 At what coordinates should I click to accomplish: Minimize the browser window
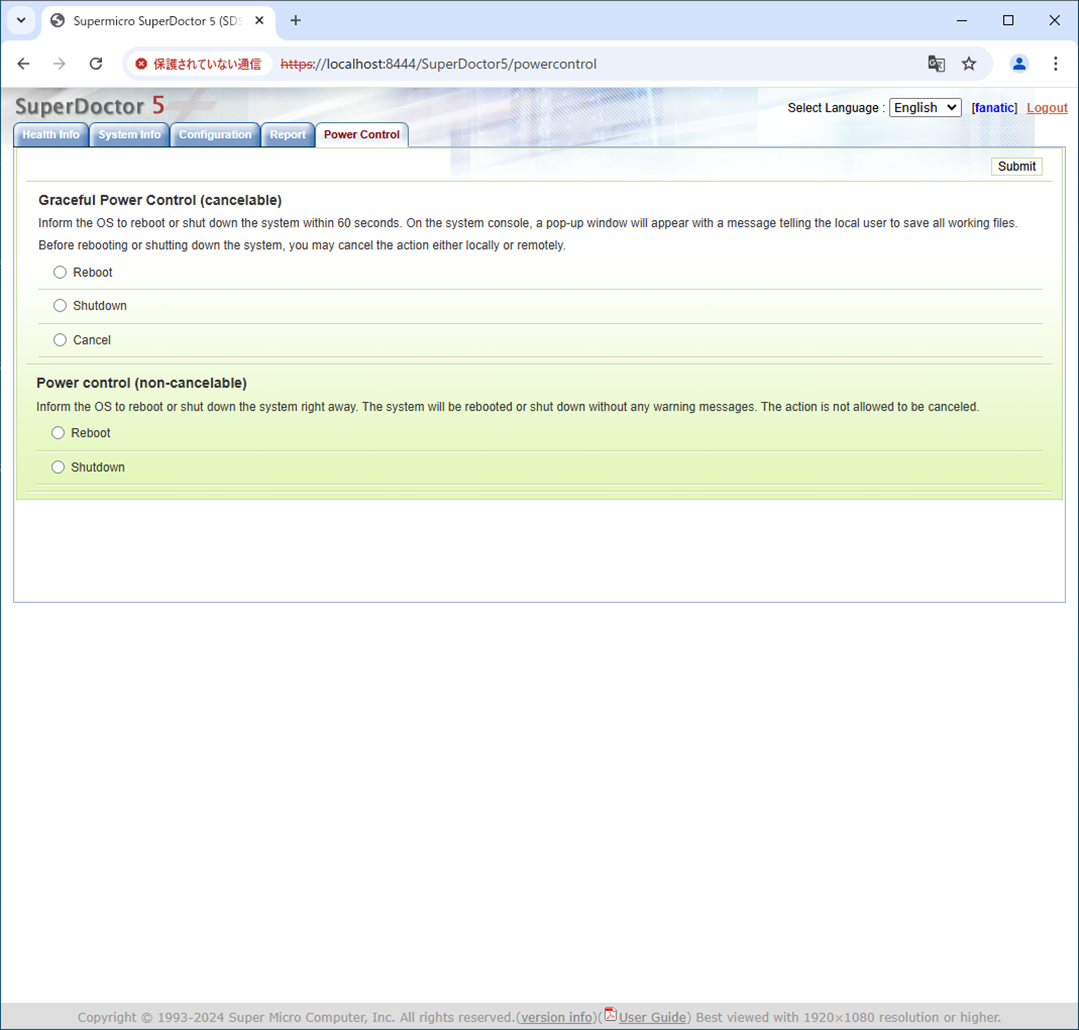click(962, 21)
